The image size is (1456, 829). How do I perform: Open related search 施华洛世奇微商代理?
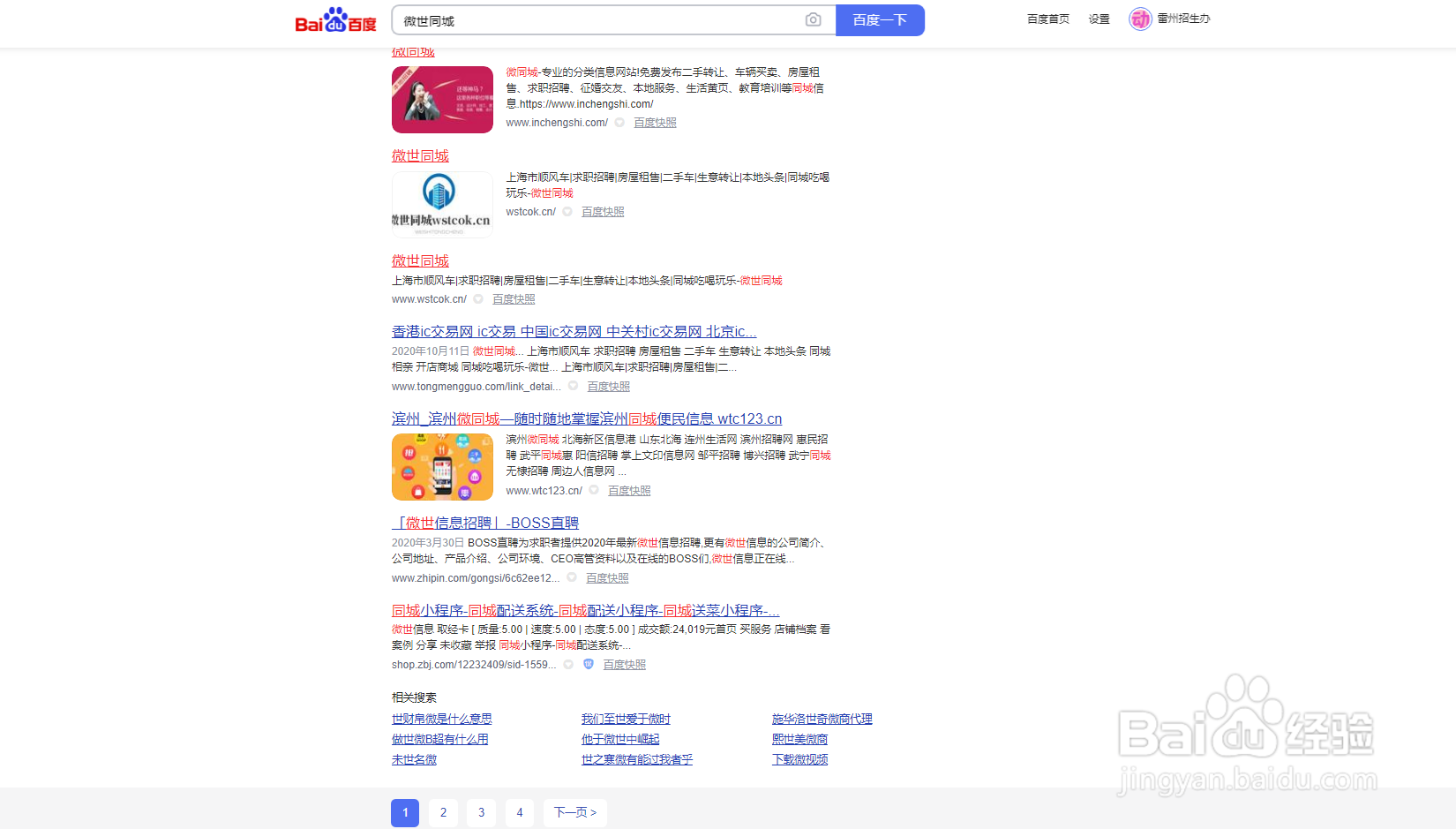pyautogui.click(x=822, y=719)
